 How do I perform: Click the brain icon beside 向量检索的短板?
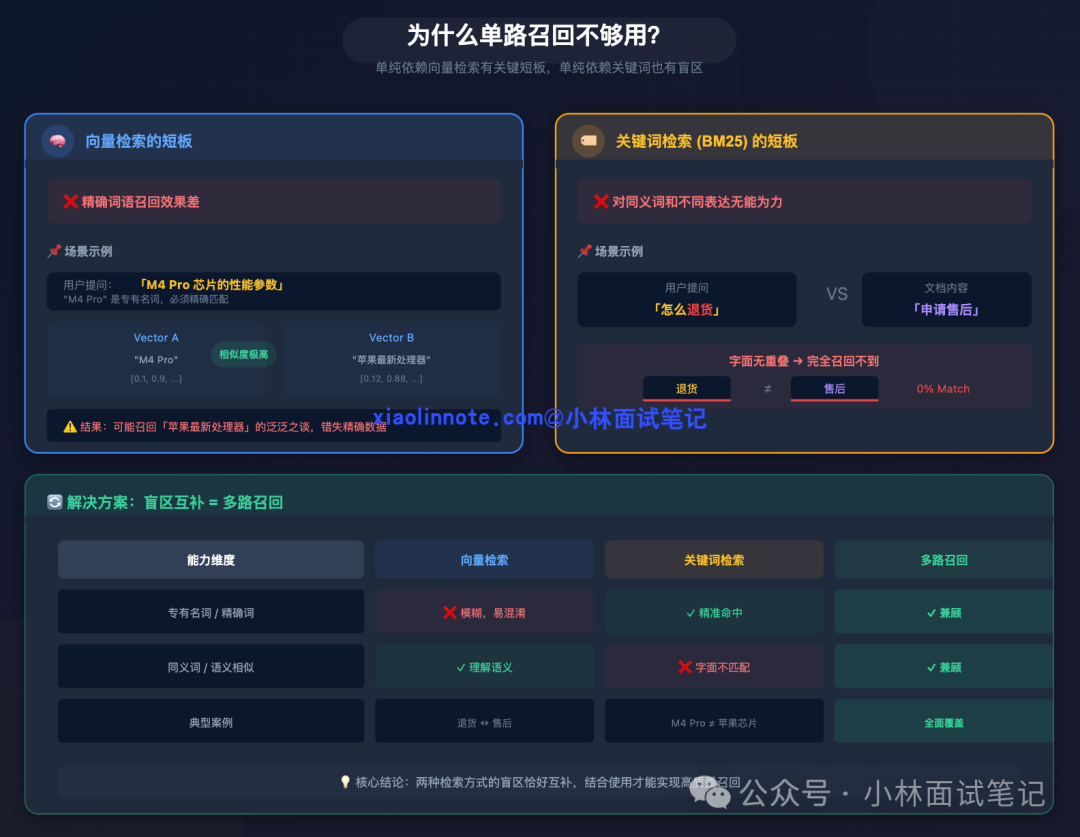coord(58,141)
